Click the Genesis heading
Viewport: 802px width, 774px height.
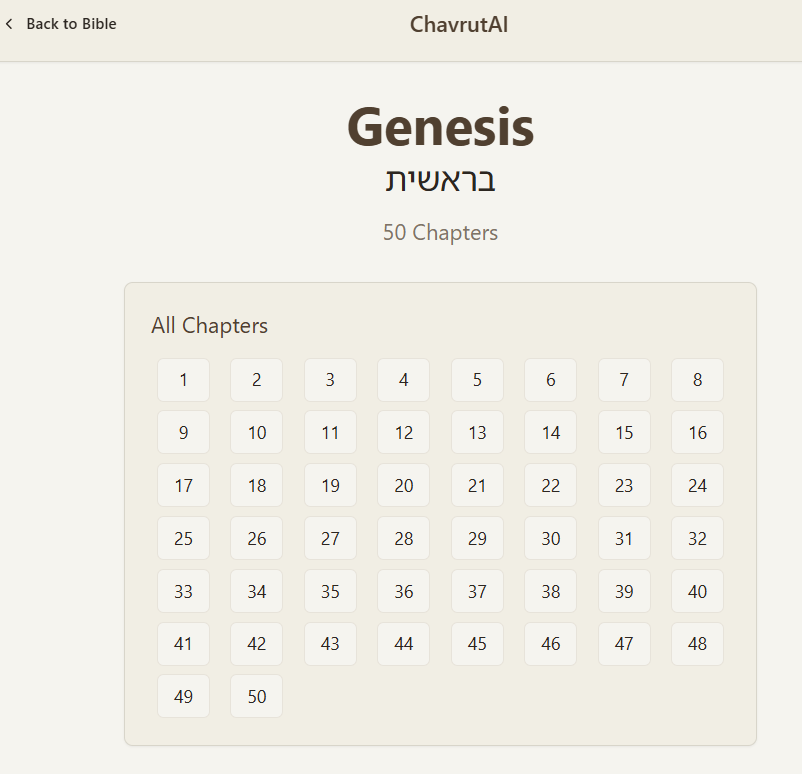click(440, 127)
